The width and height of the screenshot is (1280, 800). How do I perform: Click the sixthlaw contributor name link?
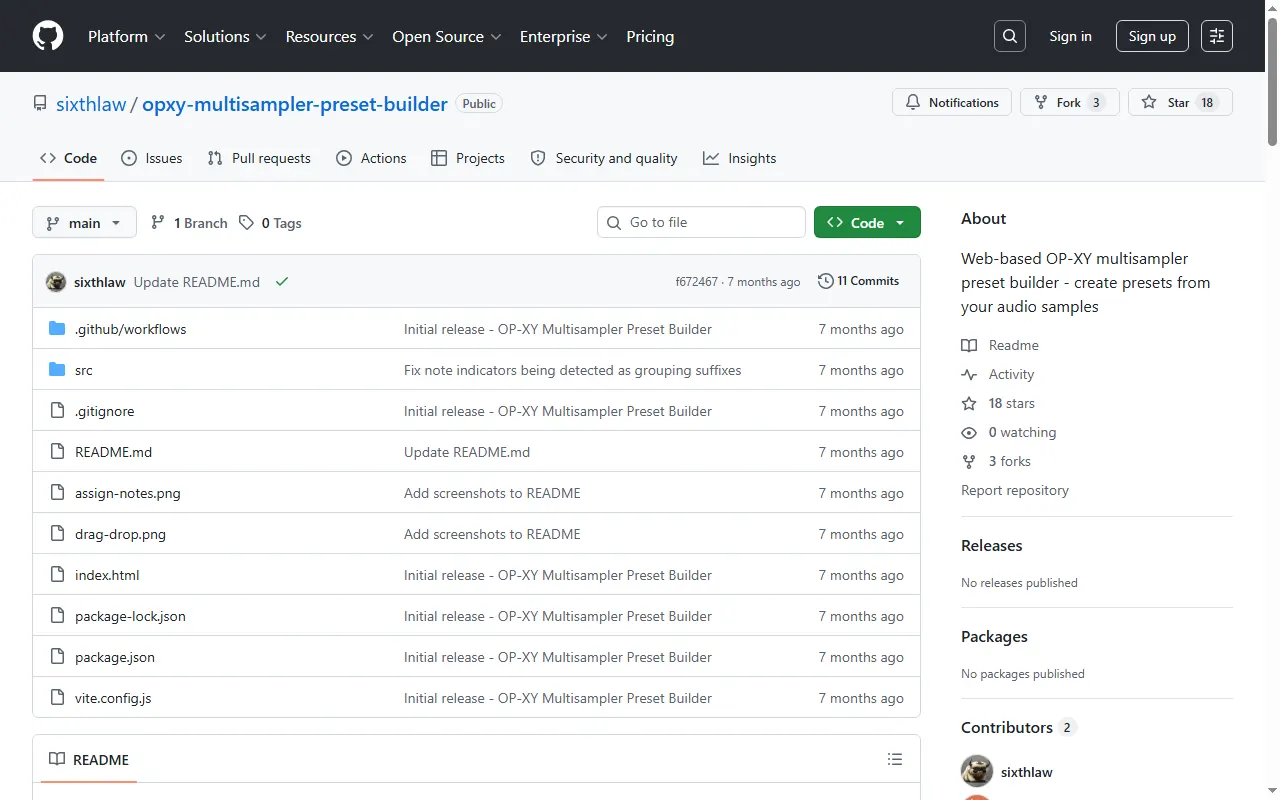[x=1027, y=772]
